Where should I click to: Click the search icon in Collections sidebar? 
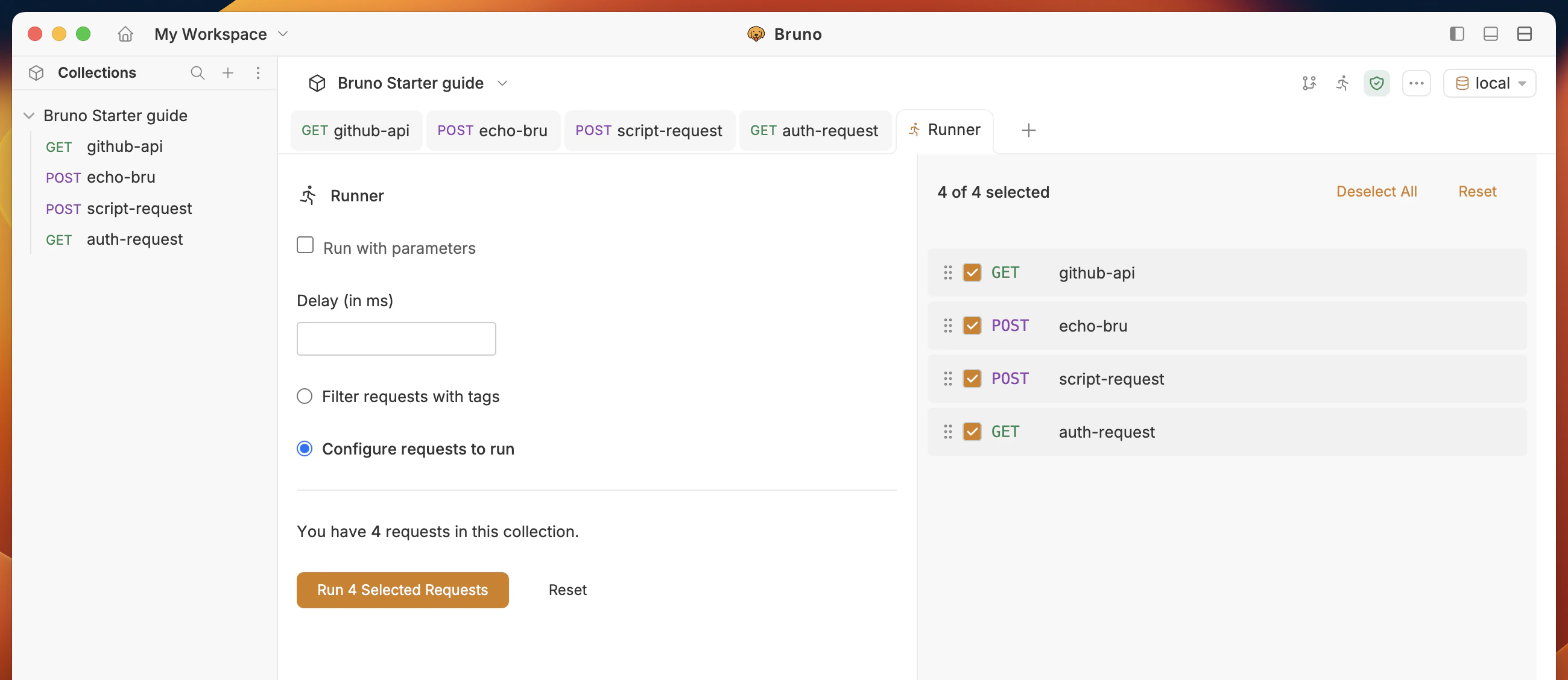[197, 72]
